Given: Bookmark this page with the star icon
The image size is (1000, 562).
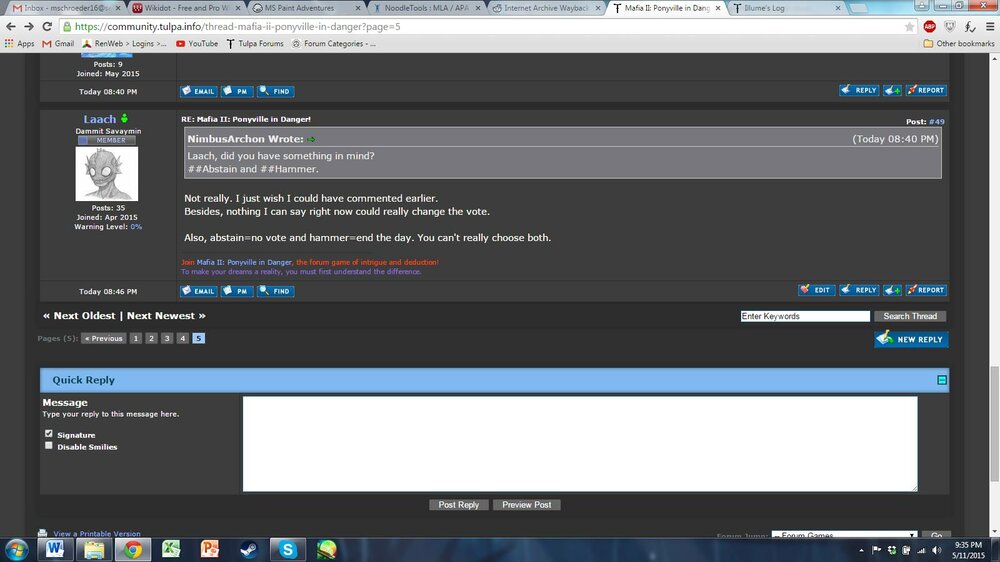Looking at the screenshot, I should [x=909, y=27].
